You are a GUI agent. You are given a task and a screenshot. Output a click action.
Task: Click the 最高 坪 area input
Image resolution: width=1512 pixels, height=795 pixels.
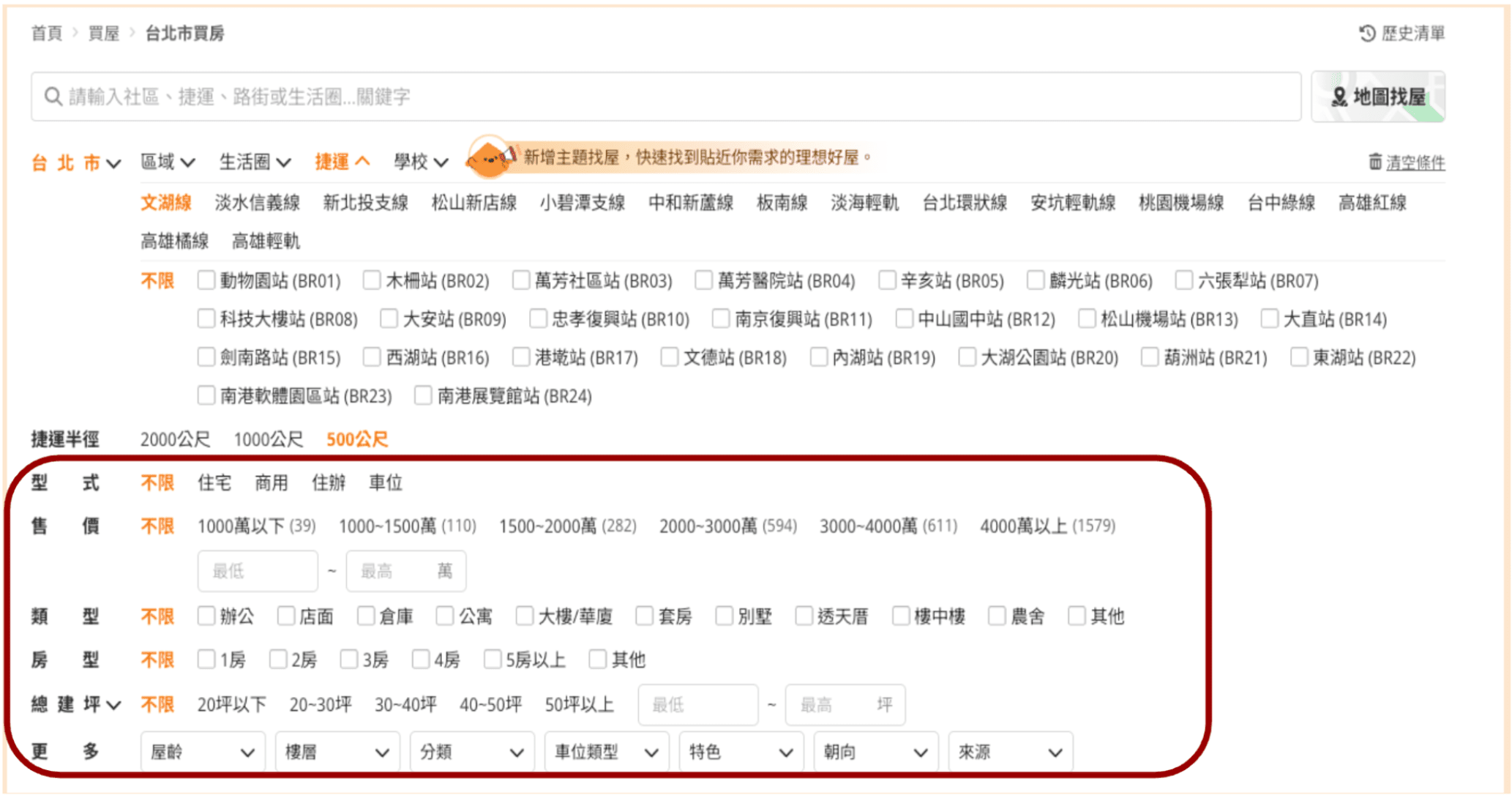[845, 705]
